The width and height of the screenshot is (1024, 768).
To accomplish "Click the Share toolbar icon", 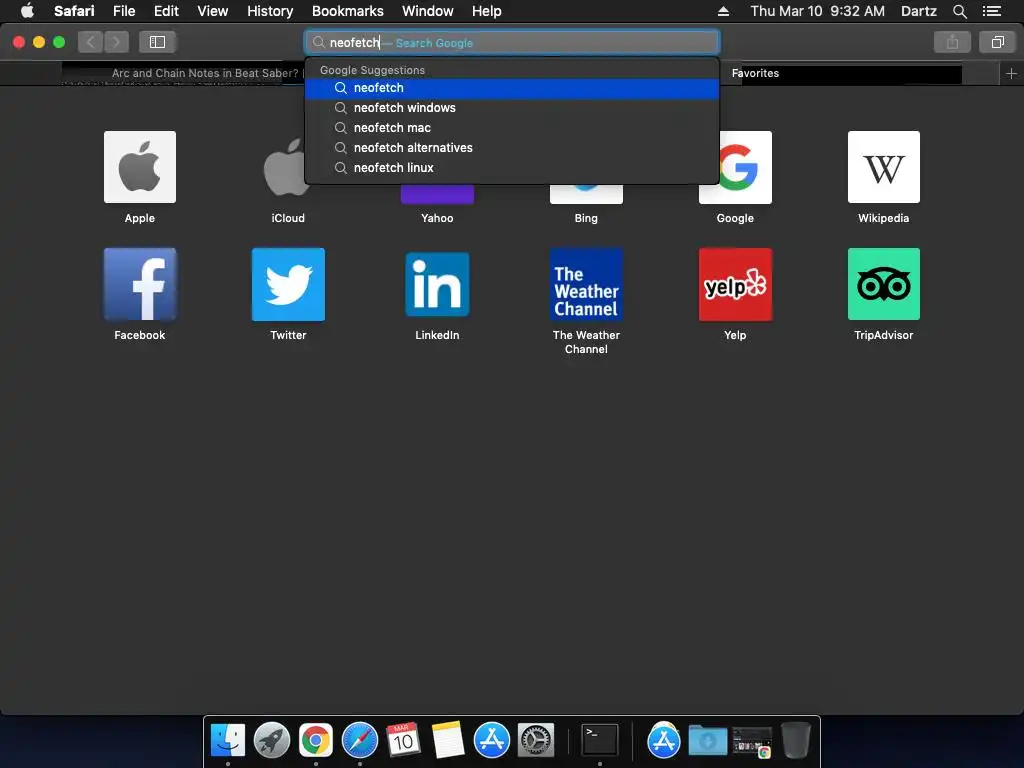I will point(952,42).
